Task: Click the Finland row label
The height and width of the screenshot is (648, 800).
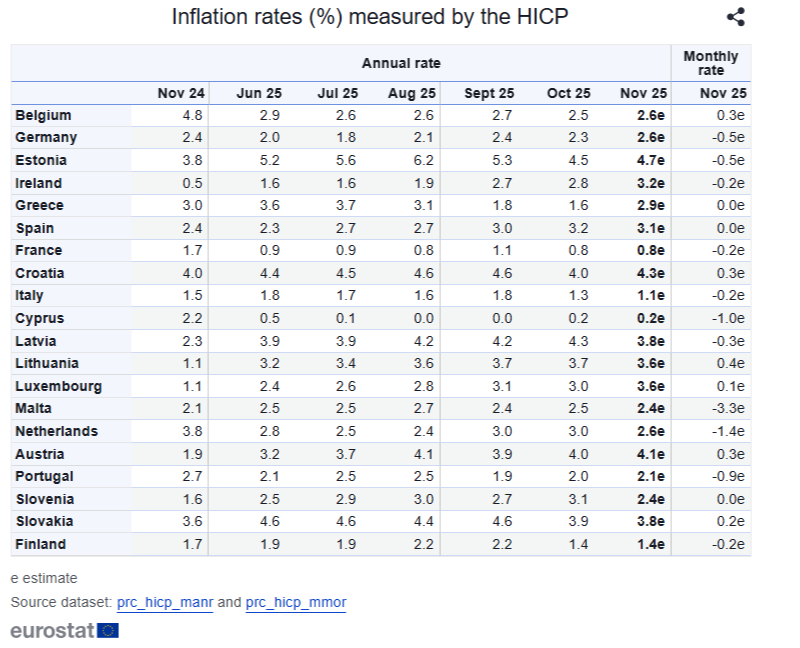Action: coord(40,544)
